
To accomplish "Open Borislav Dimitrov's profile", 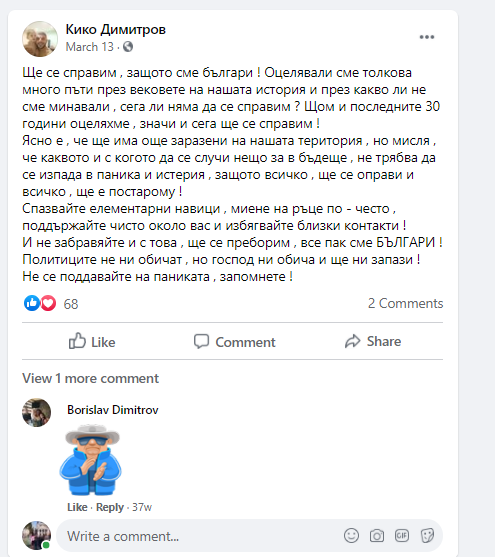I will tap(113, 410).
